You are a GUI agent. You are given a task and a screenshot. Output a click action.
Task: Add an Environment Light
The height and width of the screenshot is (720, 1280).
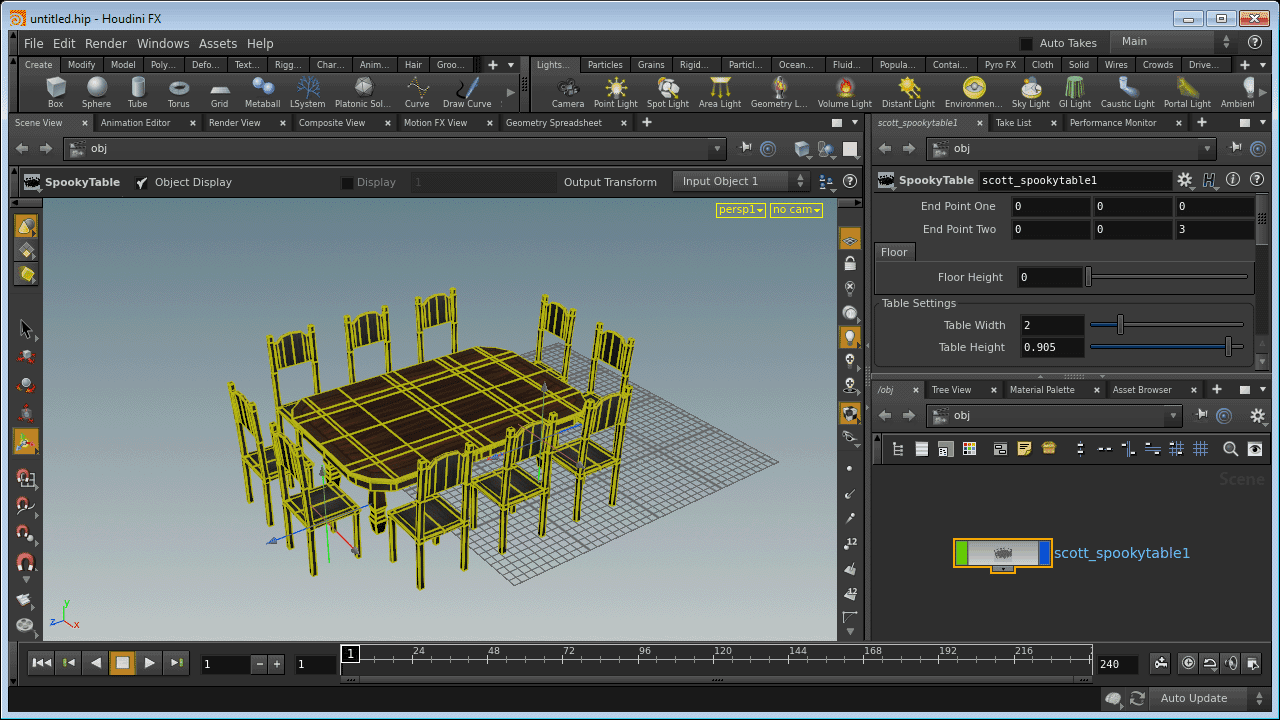(973, 92)
